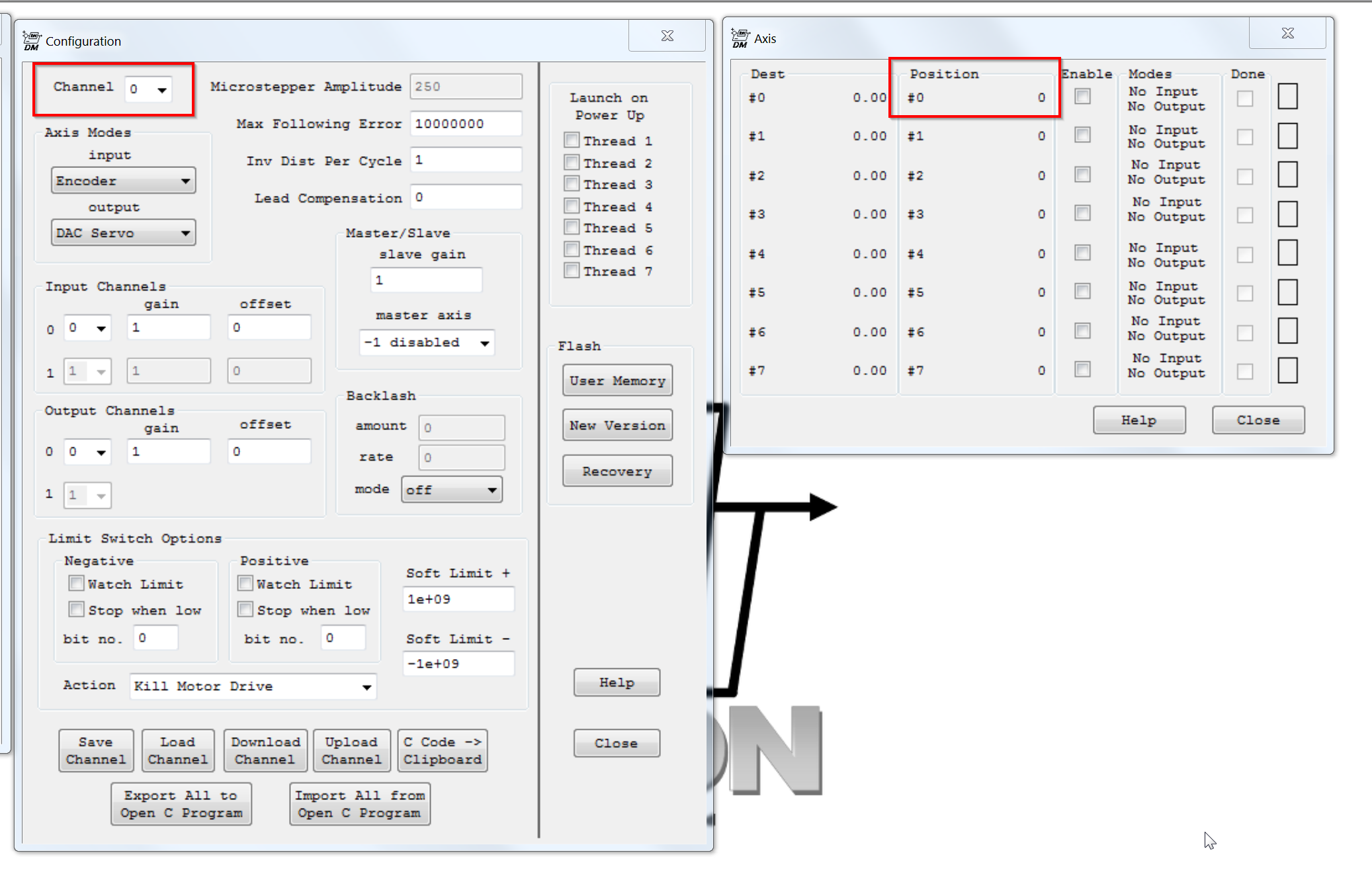The width and height of the screenshot is (1372, 888).
Task: Click the User Memory button
Action: point(617,380)
